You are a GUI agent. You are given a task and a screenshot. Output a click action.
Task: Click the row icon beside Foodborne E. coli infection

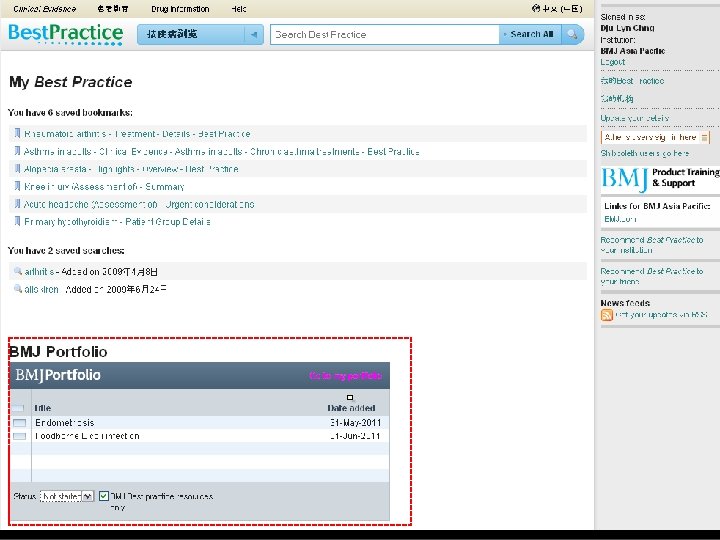pyautogui.click(x=19, y=436)
